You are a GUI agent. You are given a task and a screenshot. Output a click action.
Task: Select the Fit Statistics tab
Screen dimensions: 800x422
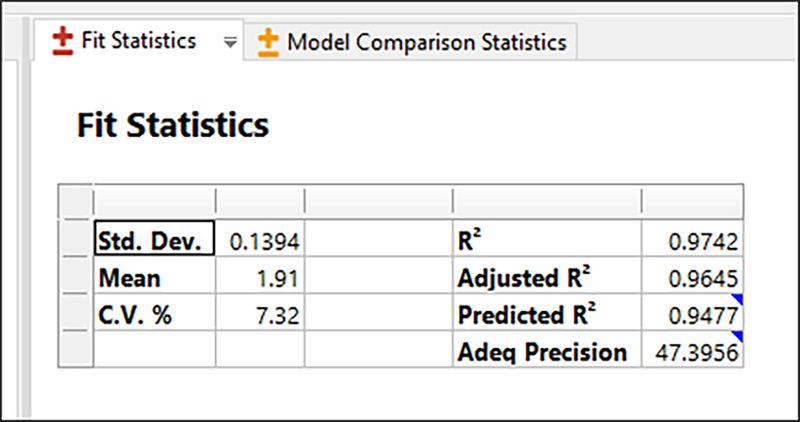click(138, 42)
